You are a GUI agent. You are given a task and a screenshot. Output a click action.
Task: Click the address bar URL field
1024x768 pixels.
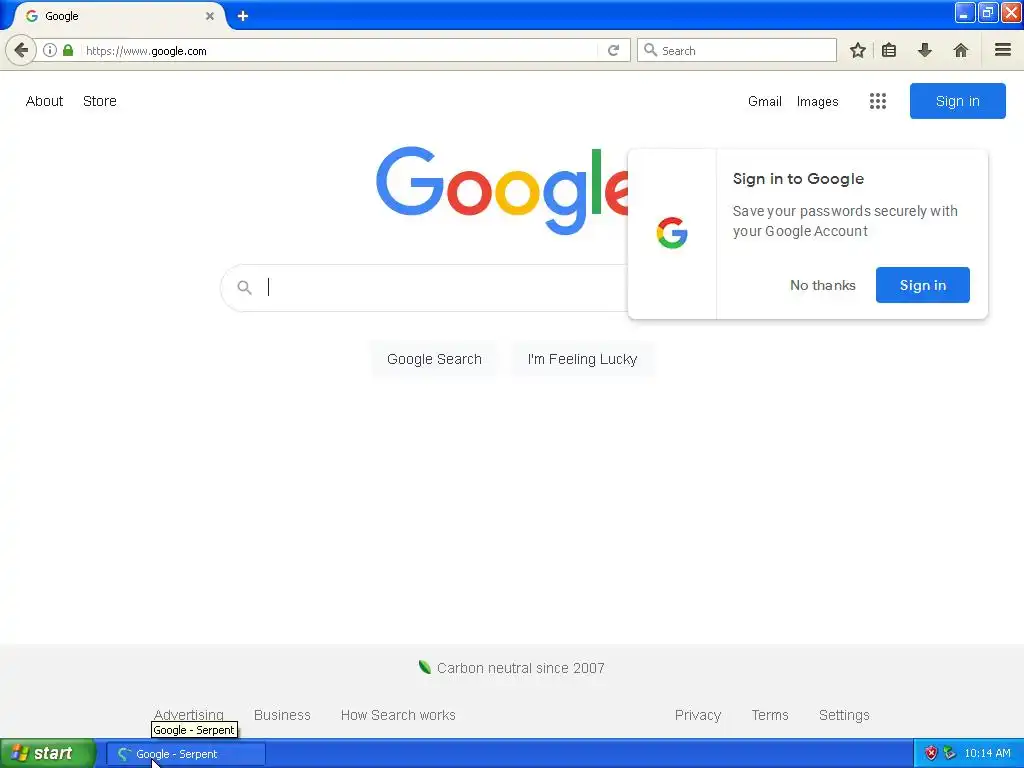point(340,50)
